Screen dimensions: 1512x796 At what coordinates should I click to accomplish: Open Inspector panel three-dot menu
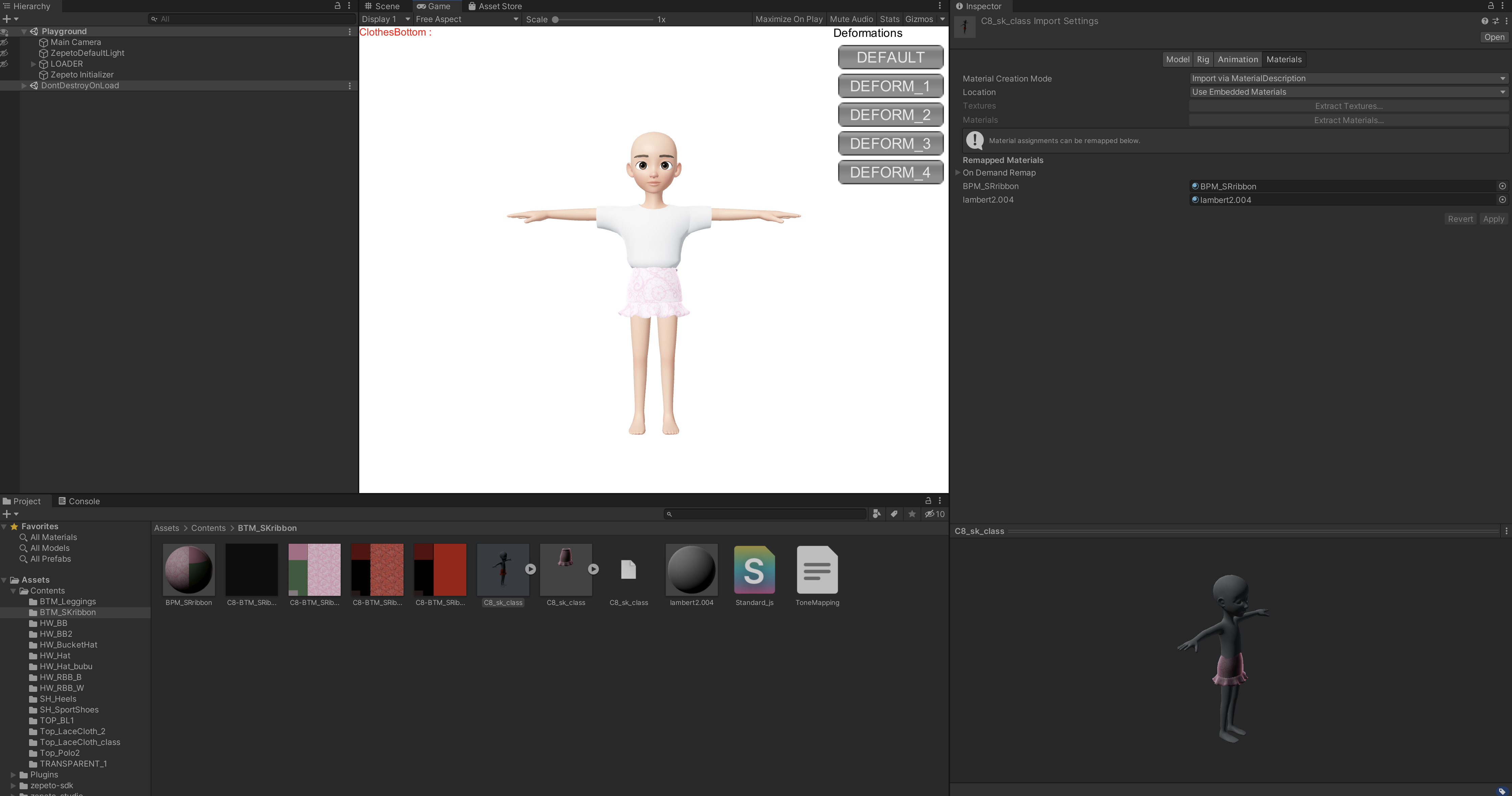pos(1503,6)
